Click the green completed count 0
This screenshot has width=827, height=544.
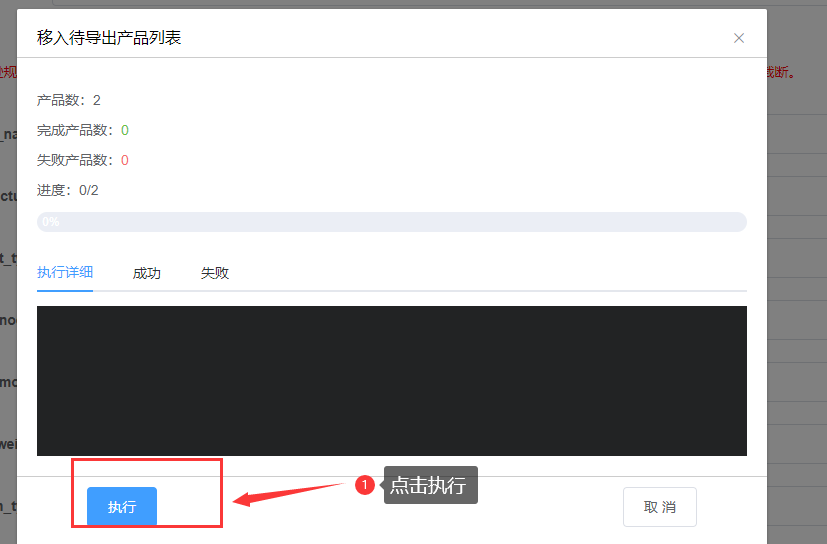(125, 130)
